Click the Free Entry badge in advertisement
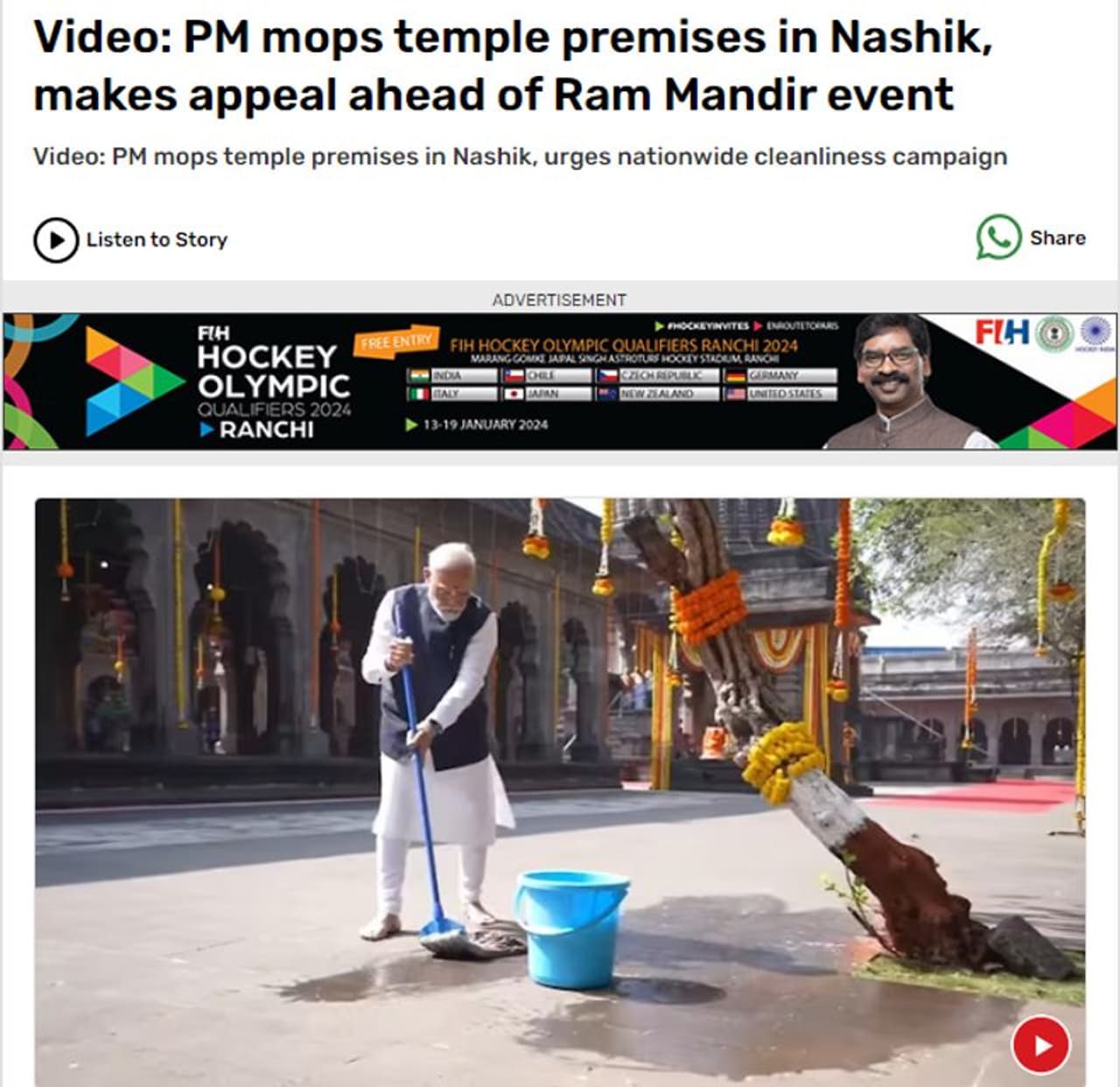This screenshot has height=1087, width=1120. coord(395,341)
